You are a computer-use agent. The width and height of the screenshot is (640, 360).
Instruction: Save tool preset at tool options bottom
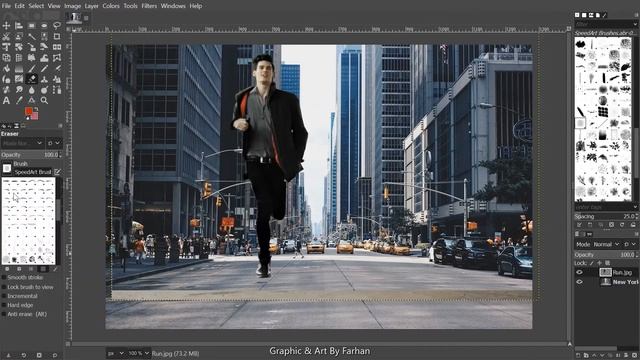[x=8, y=356]
